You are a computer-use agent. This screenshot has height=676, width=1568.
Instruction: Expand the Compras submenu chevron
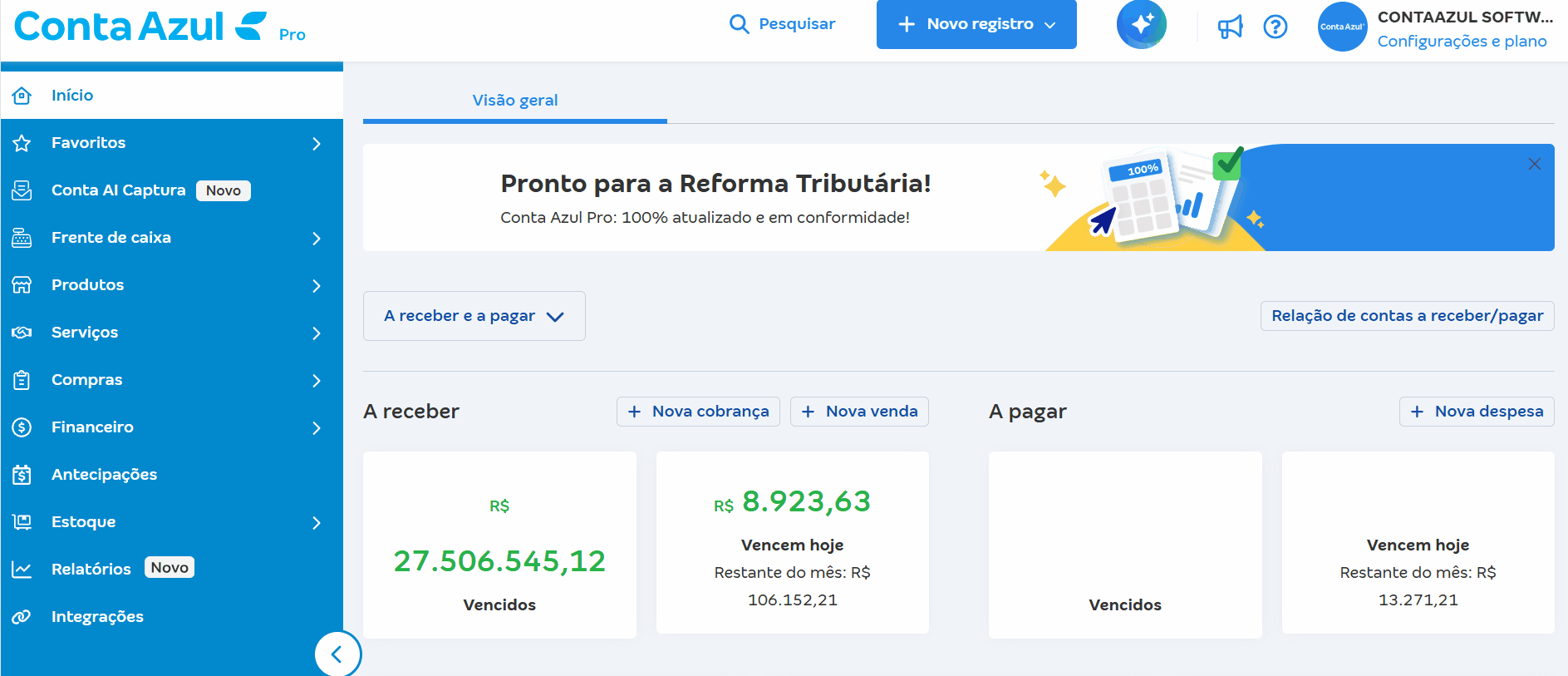point(316,381)
